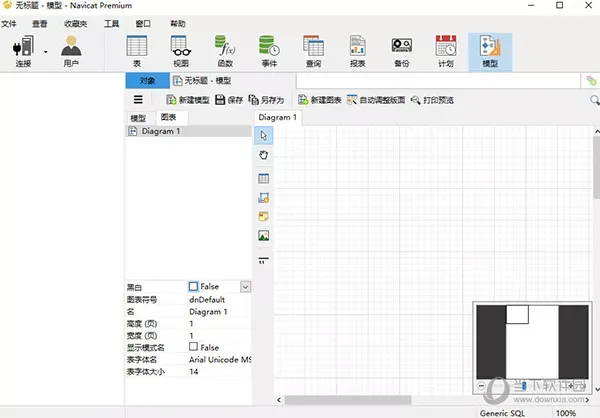This screenshot has height=418, width=600.
Task: Open the 视图 (View) objects
Action: pos(181,51)
